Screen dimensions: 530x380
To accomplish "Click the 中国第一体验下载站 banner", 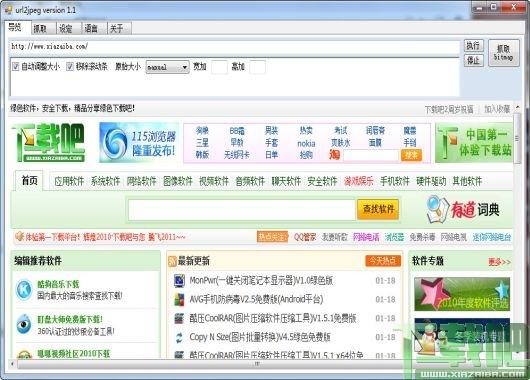I will click(474, 143).
